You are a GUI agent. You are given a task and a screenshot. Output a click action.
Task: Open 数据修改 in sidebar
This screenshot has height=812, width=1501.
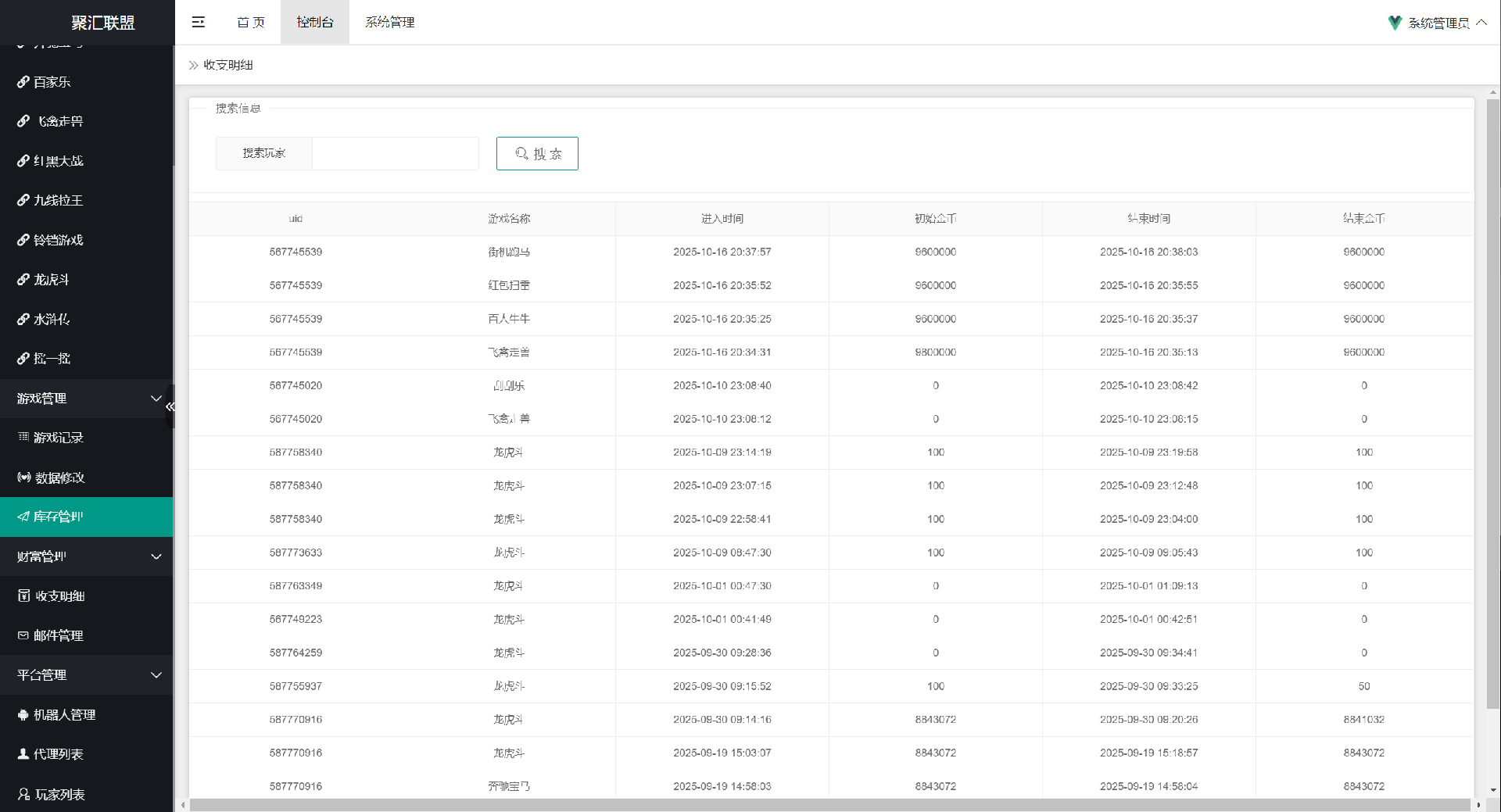[59, 478]
